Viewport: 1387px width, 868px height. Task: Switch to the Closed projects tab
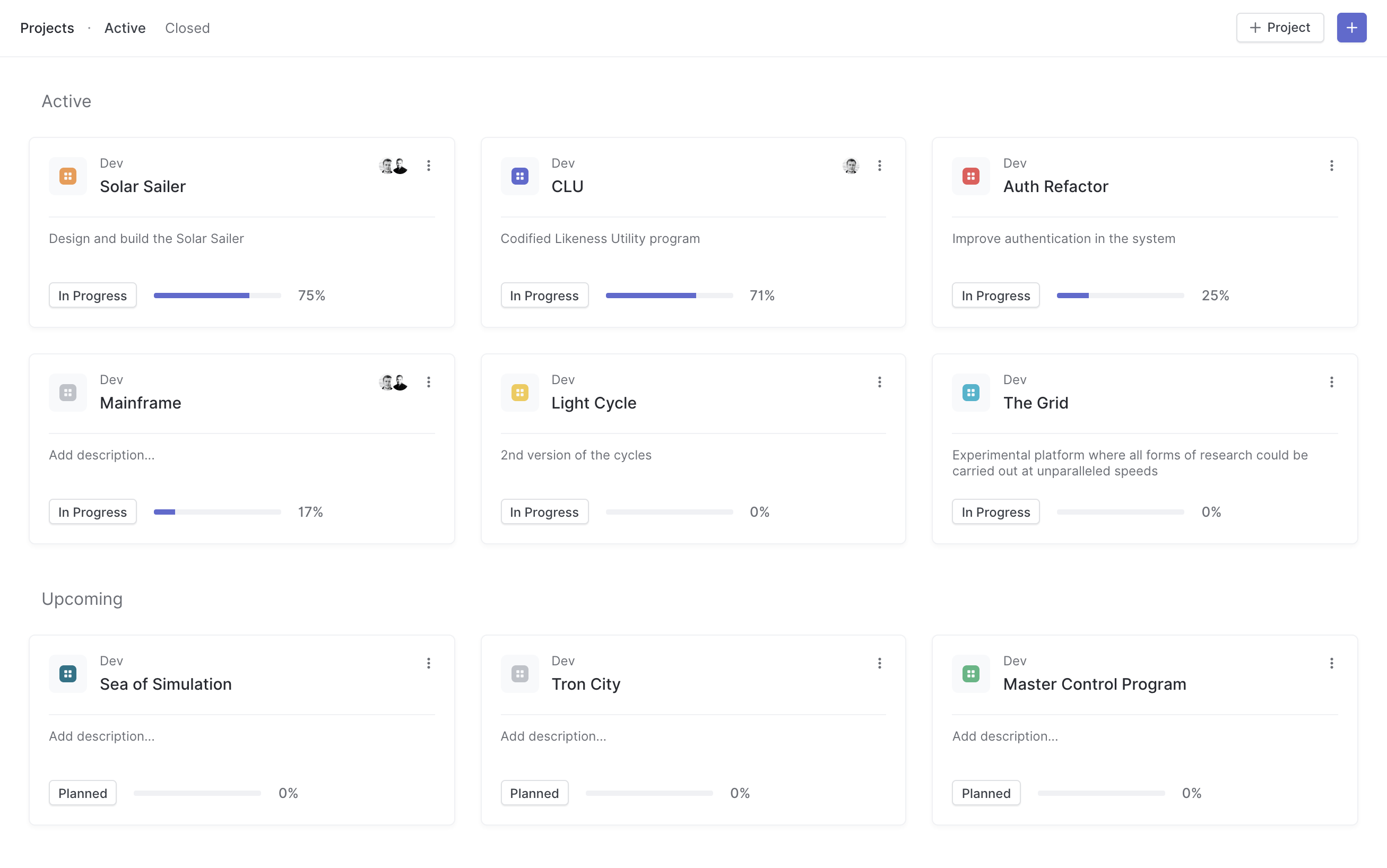187,28
